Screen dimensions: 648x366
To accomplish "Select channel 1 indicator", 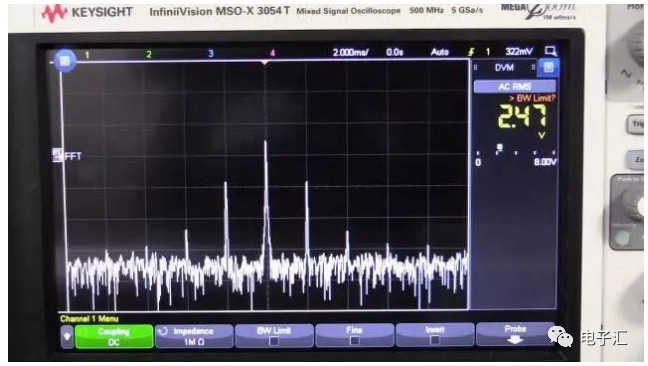I will (x=87, y=55).
